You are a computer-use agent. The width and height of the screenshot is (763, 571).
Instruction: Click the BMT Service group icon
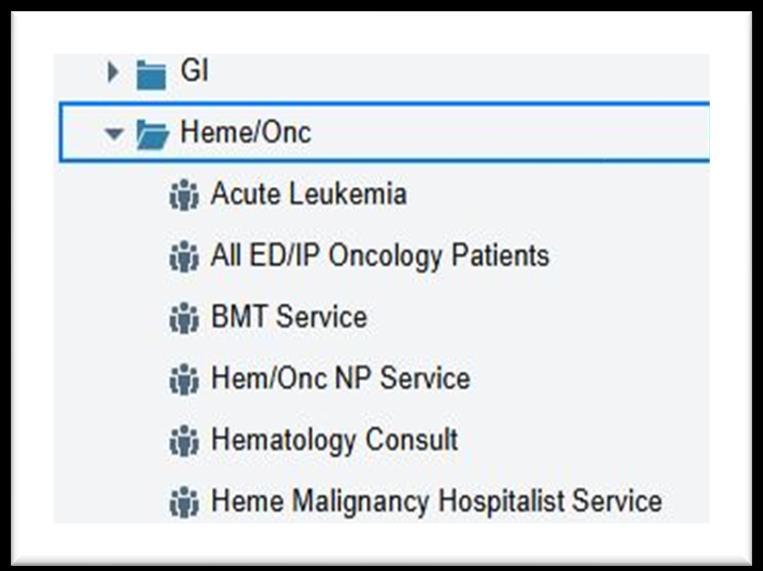184,319
